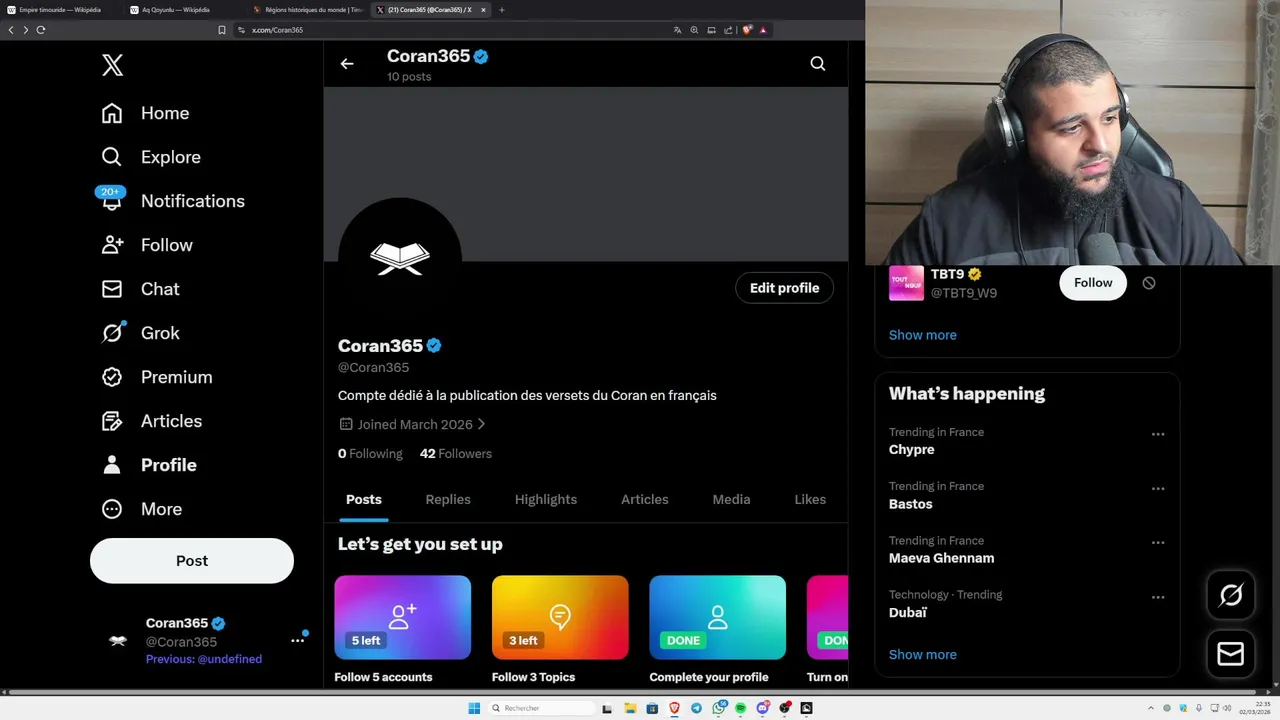This screenshot has width=1280, height=720.
Task: Open WhatsApp from the taskbar
Action: (x=719, y=708)
